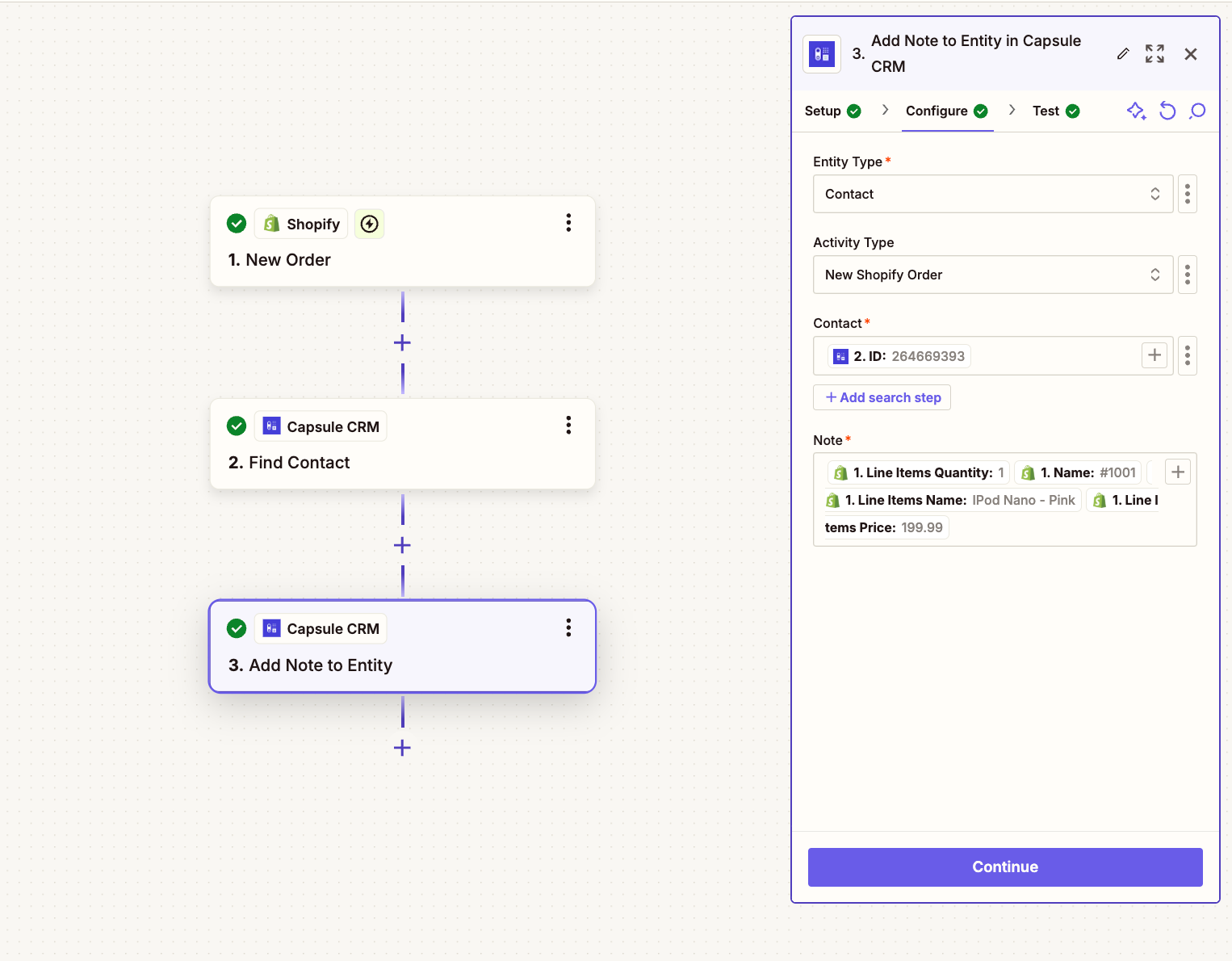Screen dimensions: 1232x961
Task: Expand the step panel to full screen
Action: [1154, 54]
